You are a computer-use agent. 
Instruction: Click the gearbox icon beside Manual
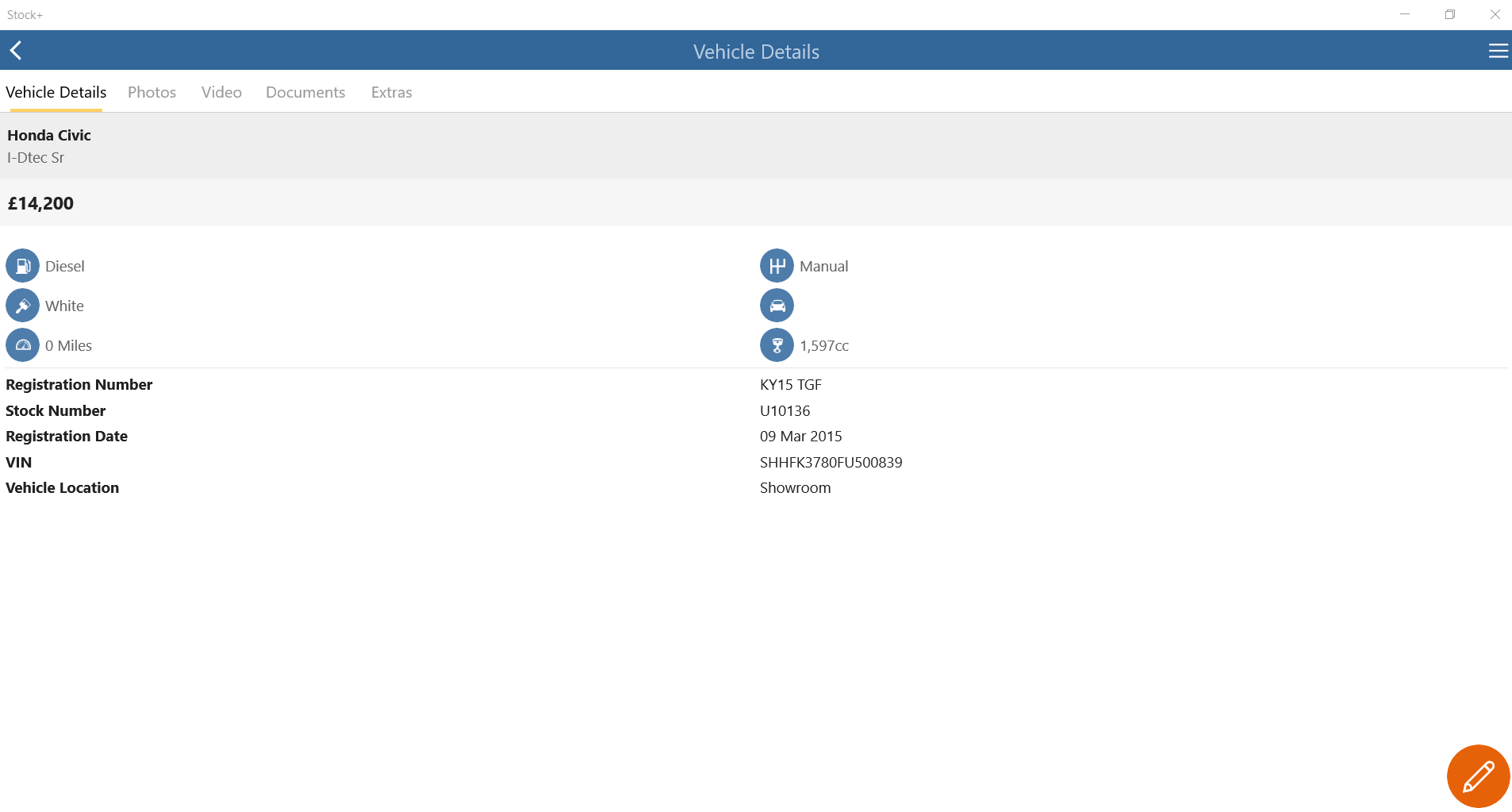coord(777,266)
